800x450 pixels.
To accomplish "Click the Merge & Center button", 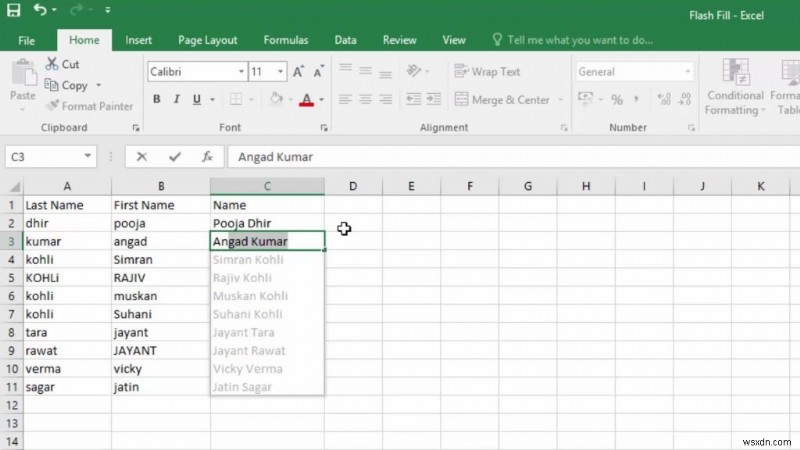I will 502,99.
